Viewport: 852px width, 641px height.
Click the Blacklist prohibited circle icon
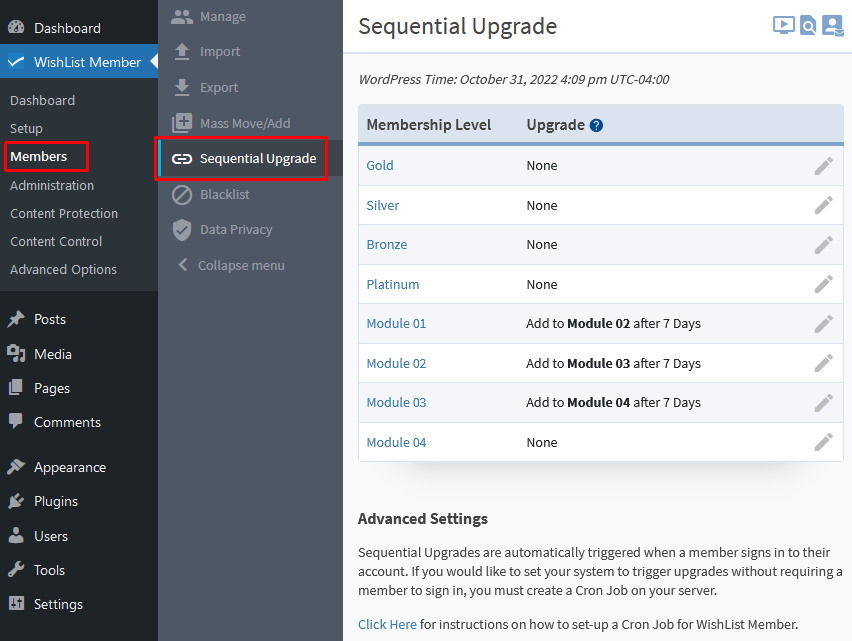[182, 194]
